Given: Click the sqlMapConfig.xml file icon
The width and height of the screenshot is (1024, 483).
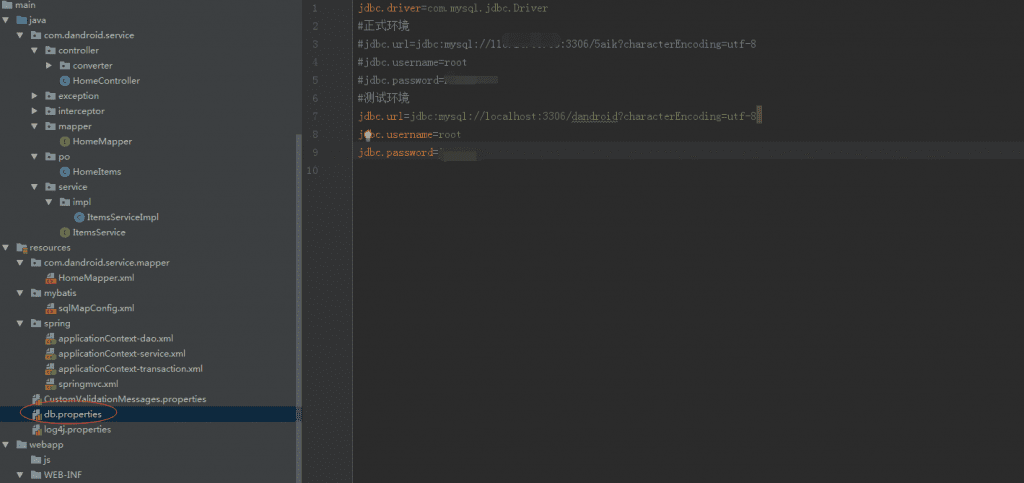Looking at the screenshot, I should 51,309.
